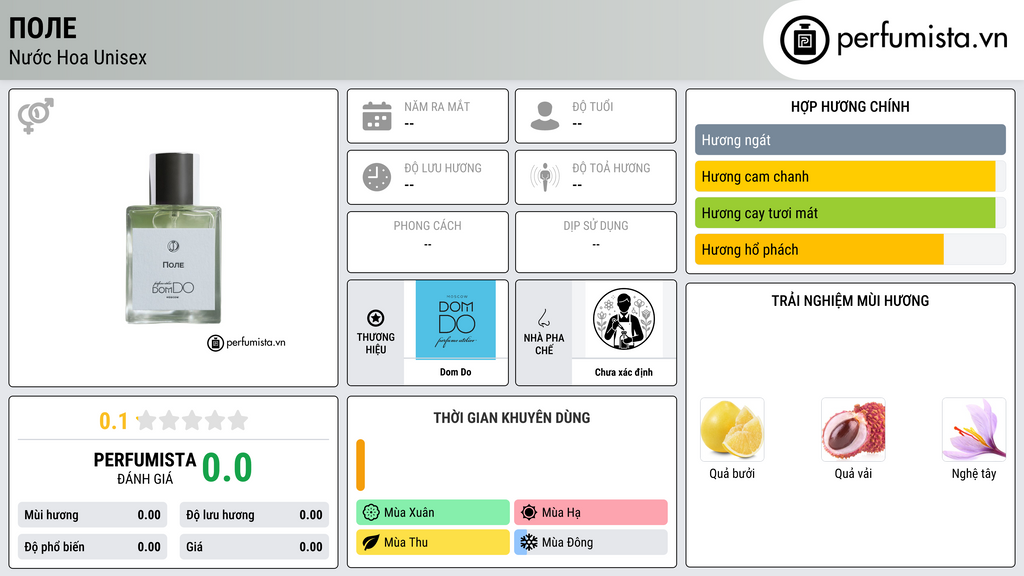The width and height of the screenshot is (1024, 576).
Task: Click the star badge icon above Thương hiệu
Action: (x=376, y=318)
